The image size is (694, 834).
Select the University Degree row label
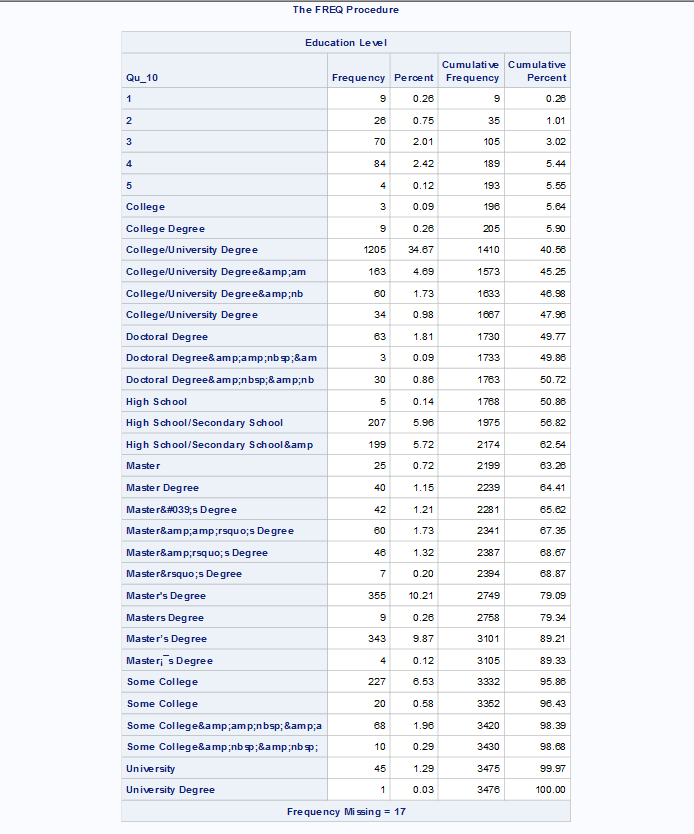(170, 790)
